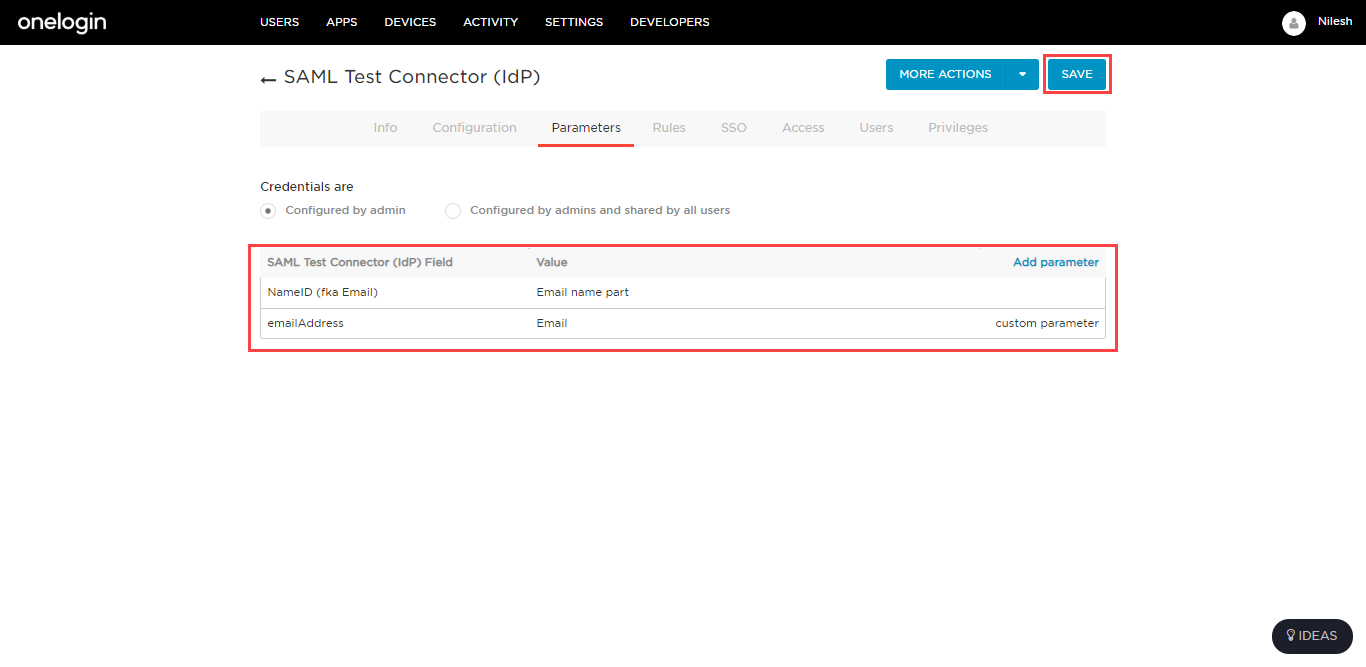Select Configured by admins and shared radio
The width and height of the screenshot is (1366, 667).
tap(453, 211)
